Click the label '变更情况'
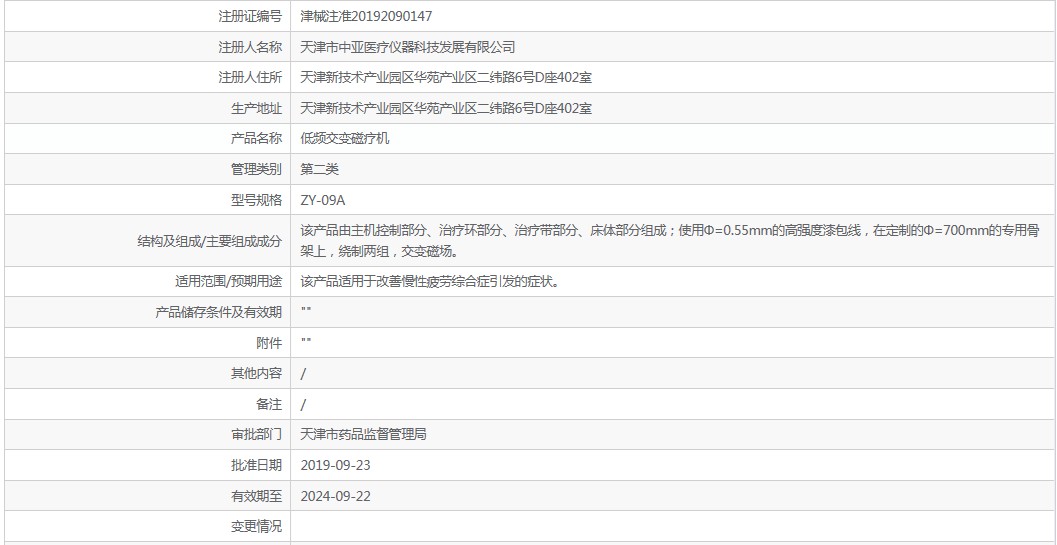1057x545 pixels. (x=257, y=527)
